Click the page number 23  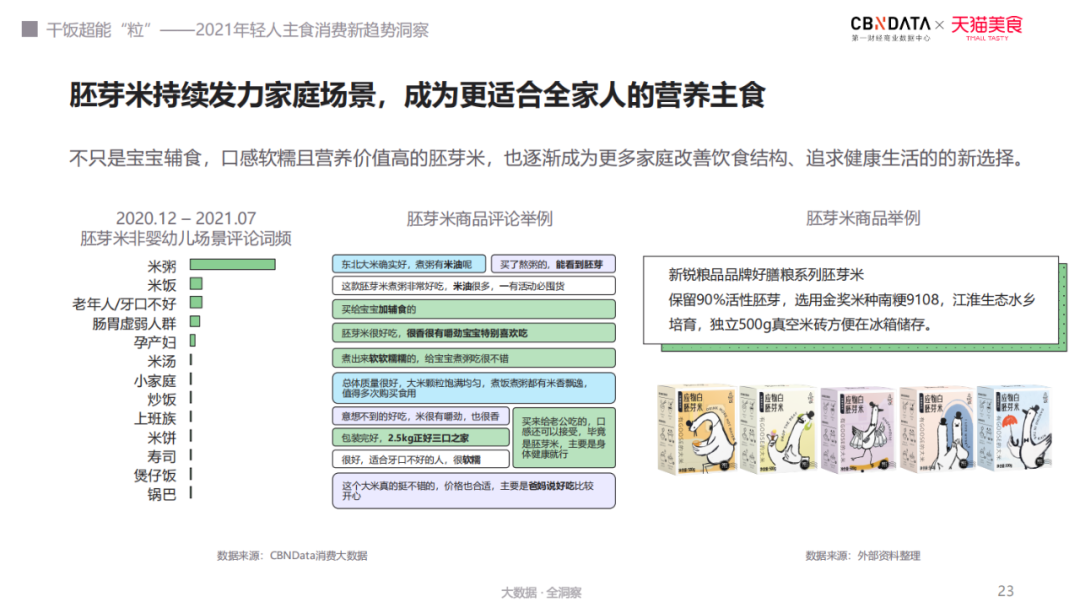(1006, 591)
